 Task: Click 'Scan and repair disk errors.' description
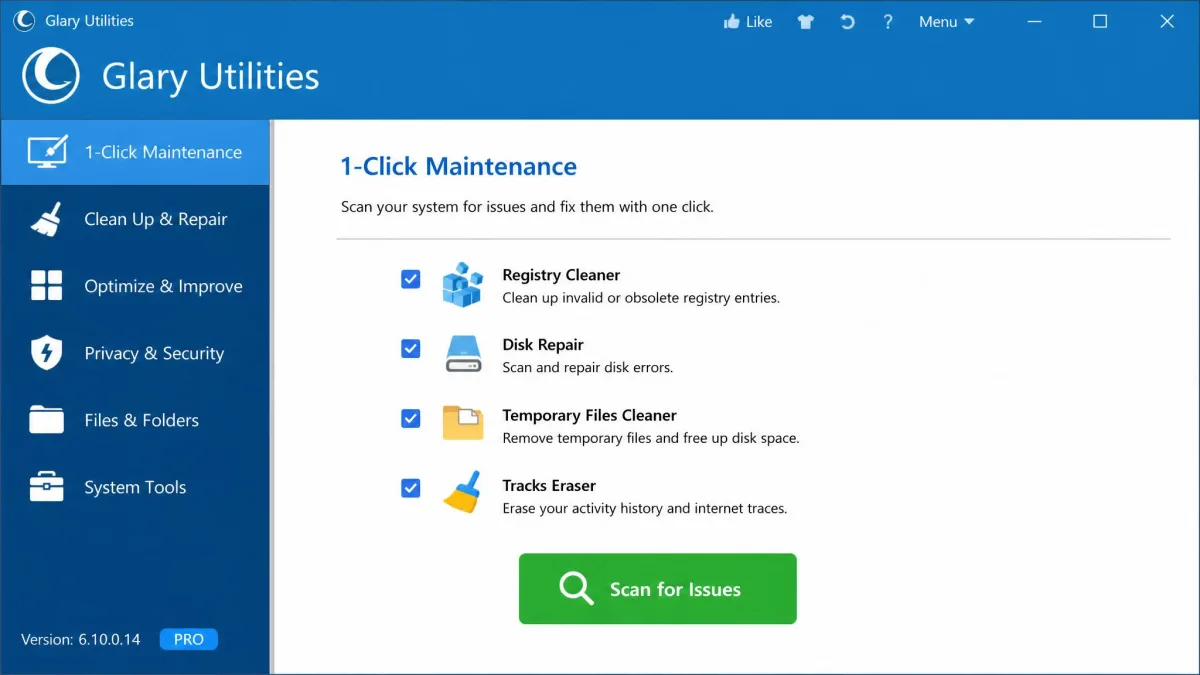pos(588,367)
